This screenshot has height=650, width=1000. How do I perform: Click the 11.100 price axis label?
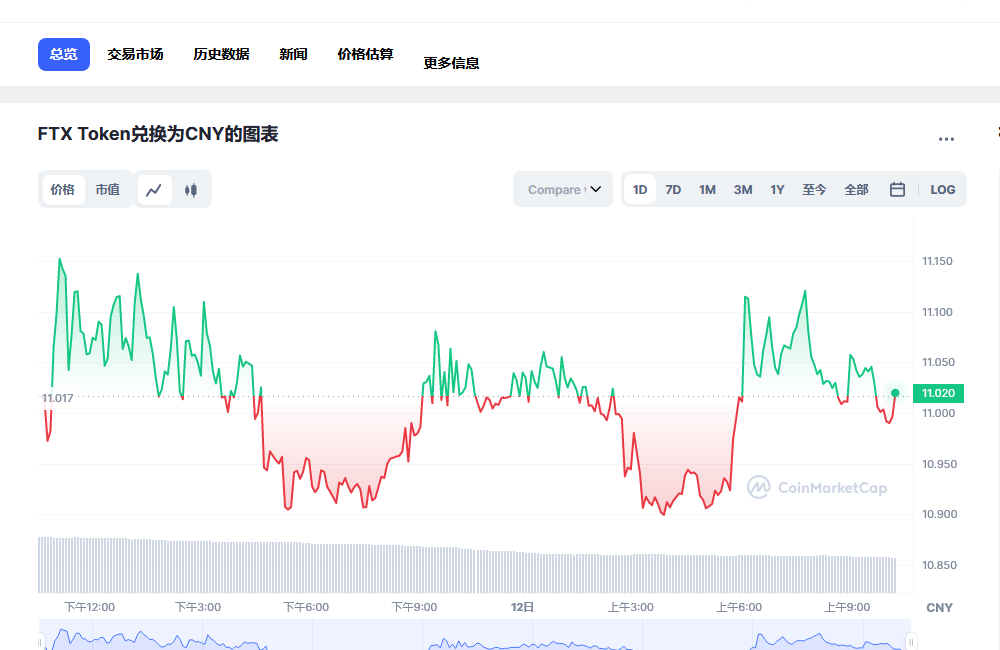(938, 312)
